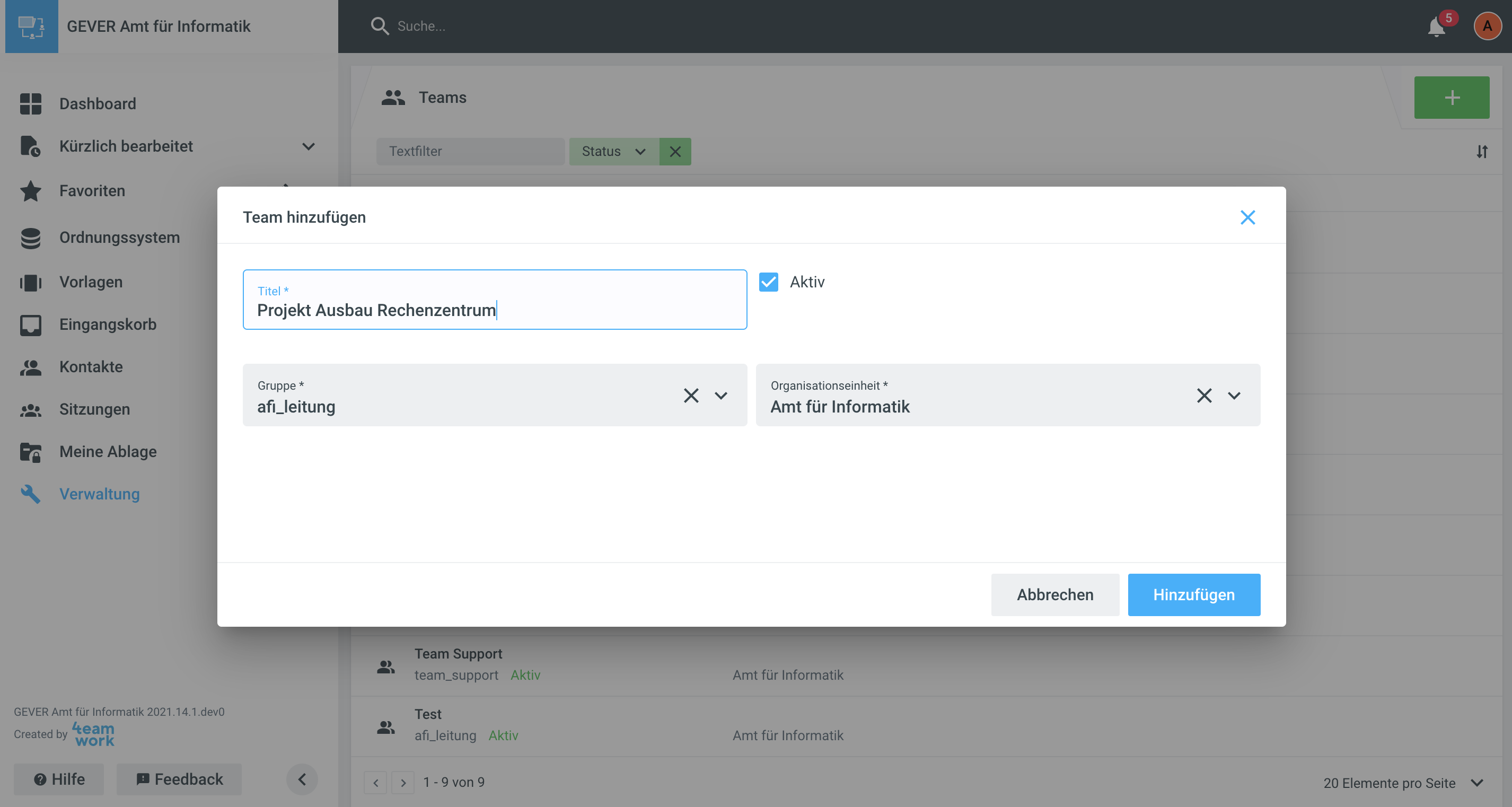The width and height of the screenshot is (1512, 807).
Task: Clear the Gruppe field selection
Action: click(691, 396)
